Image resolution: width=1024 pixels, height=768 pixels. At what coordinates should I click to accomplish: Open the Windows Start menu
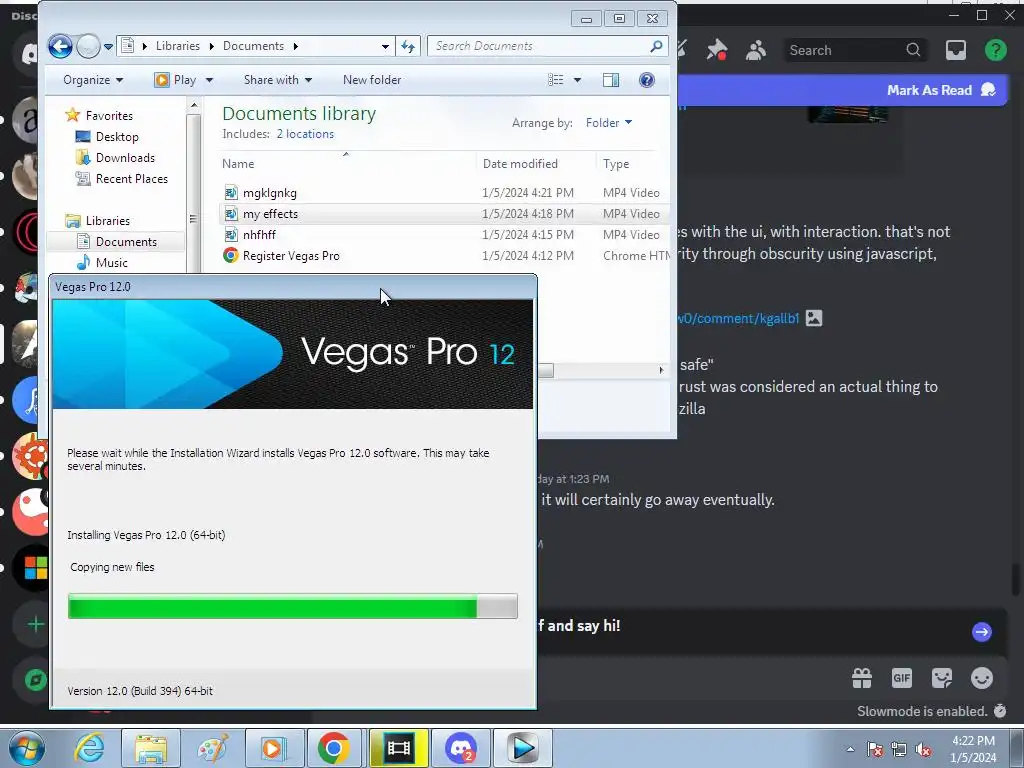click(27, 748)
